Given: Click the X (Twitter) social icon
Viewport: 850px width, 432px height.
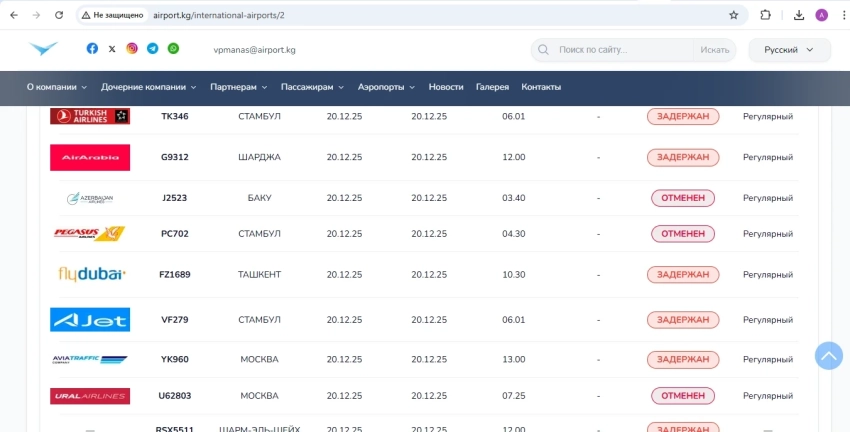Looking at the screenshot, I should (x=112, y=49).
